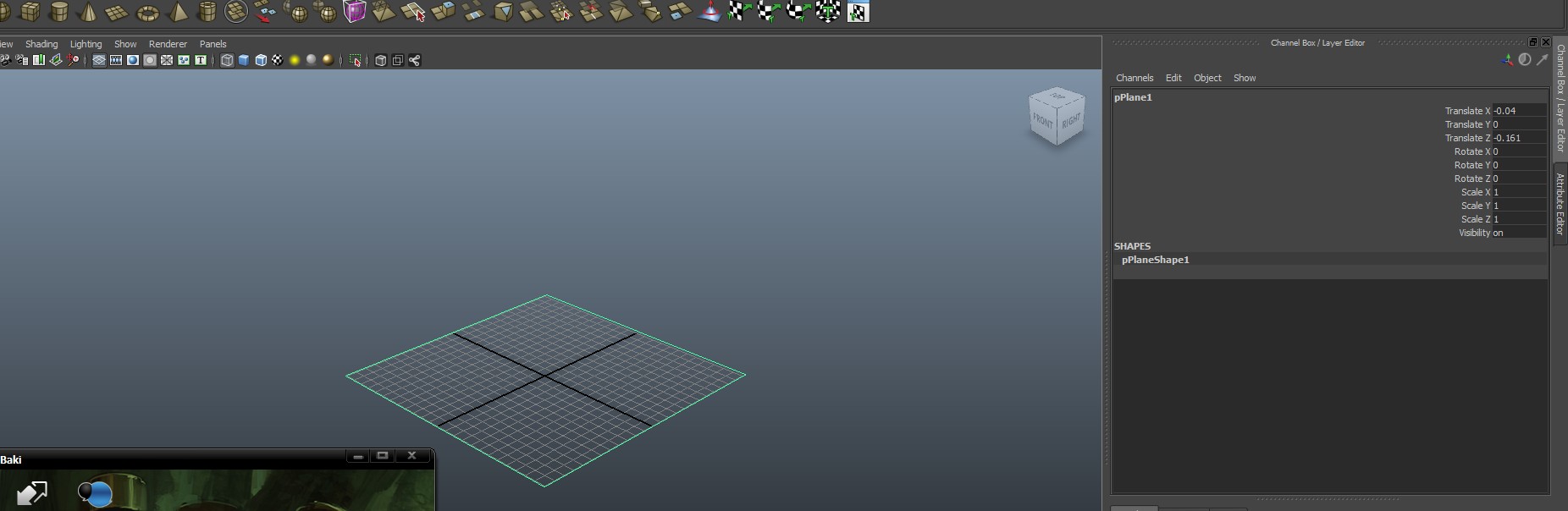Create a polygon cylinder from the shelf

tap(59, 11)
